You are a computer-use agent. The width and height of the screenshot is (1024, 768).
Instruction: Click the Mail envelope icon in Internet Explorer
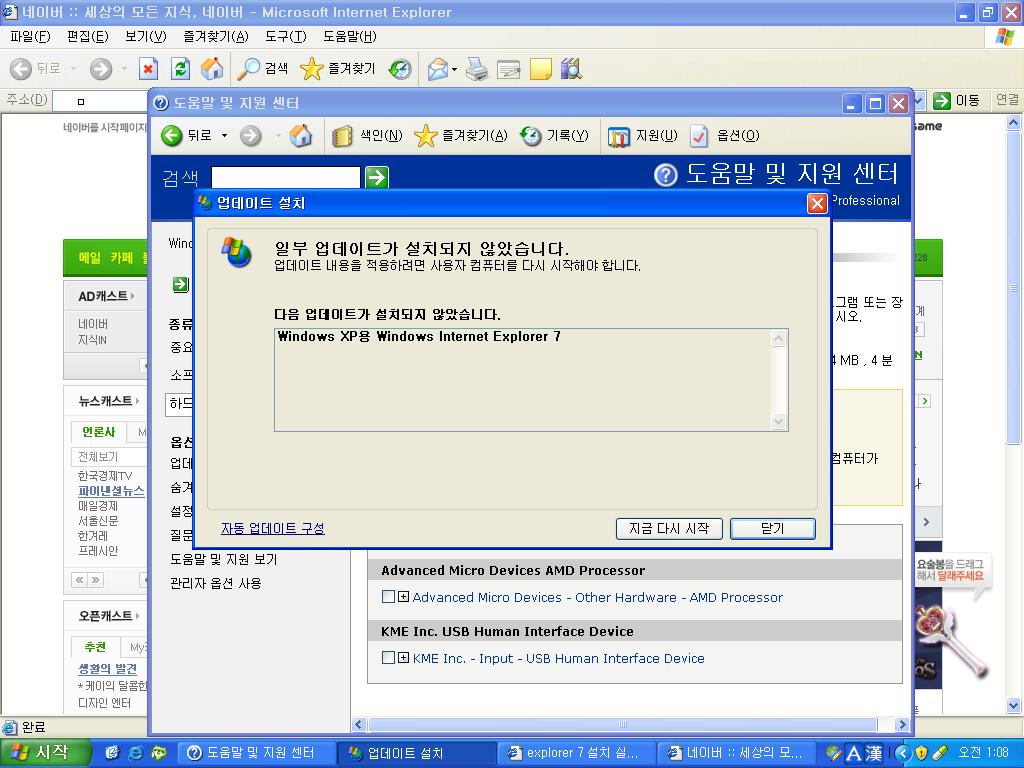point(437,69)
